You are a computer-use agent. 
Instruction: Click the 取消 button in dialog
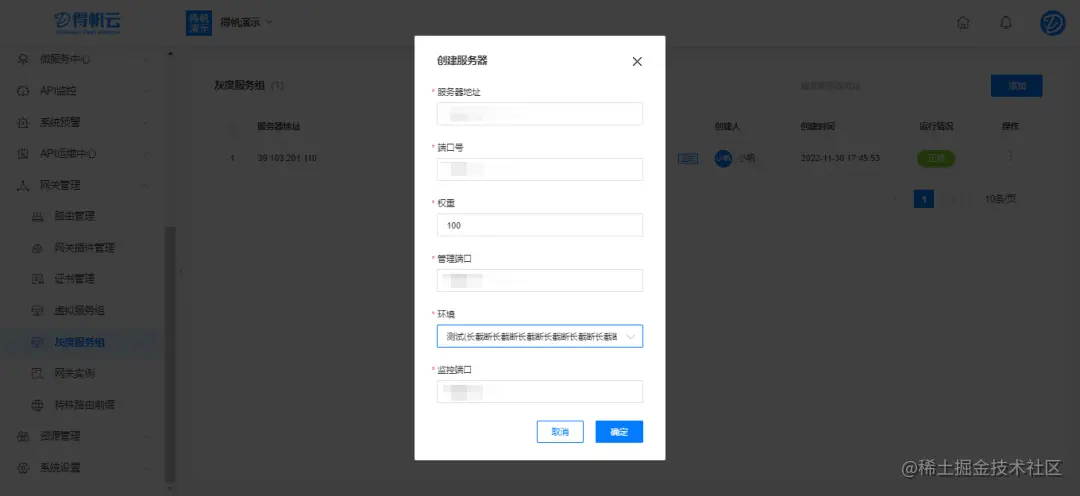[x=560, y=432]
